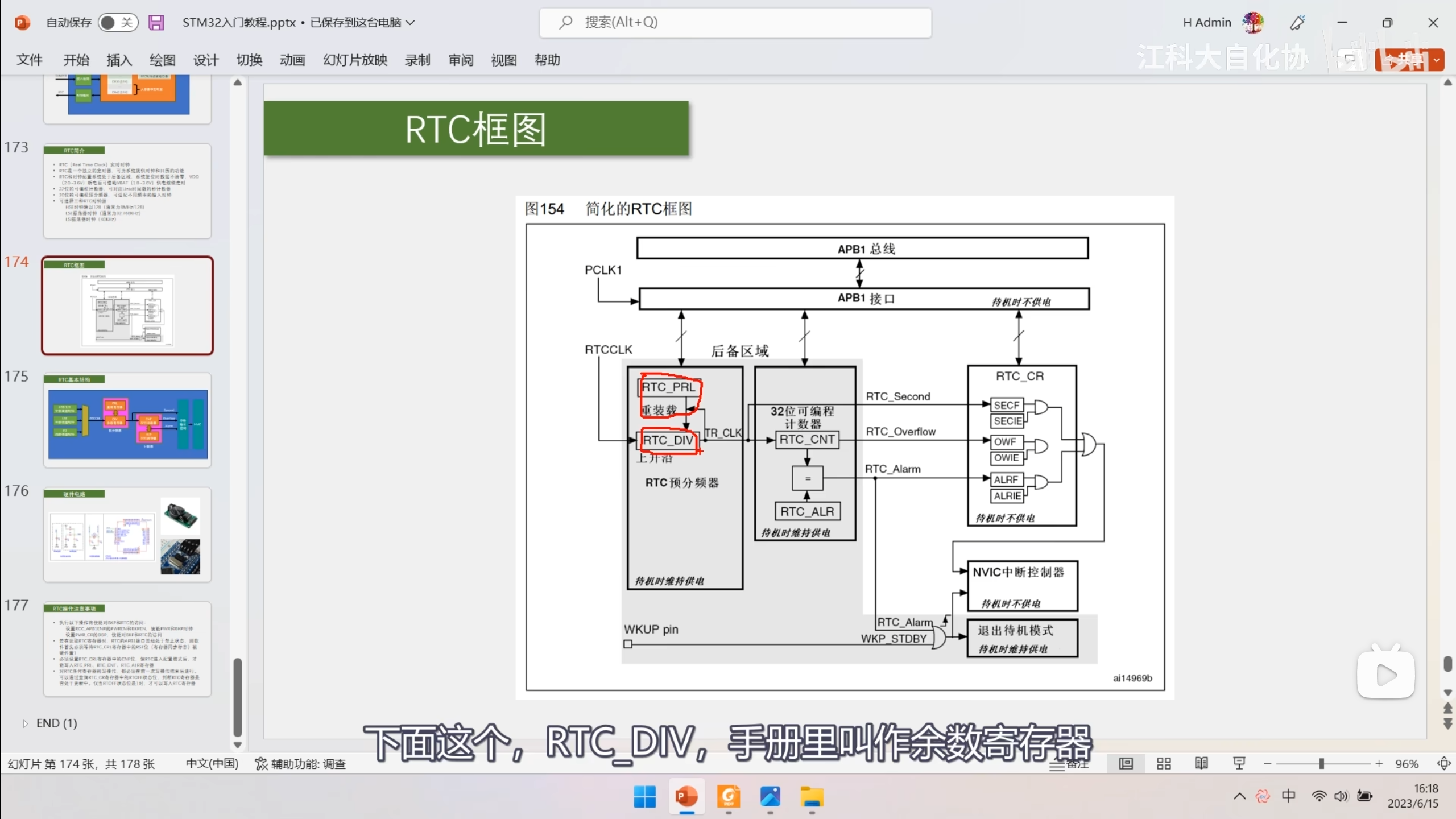Viewport: 1456px width, 819px height.
Task: Click 中文(中国) language button
Action: point(212,764)
